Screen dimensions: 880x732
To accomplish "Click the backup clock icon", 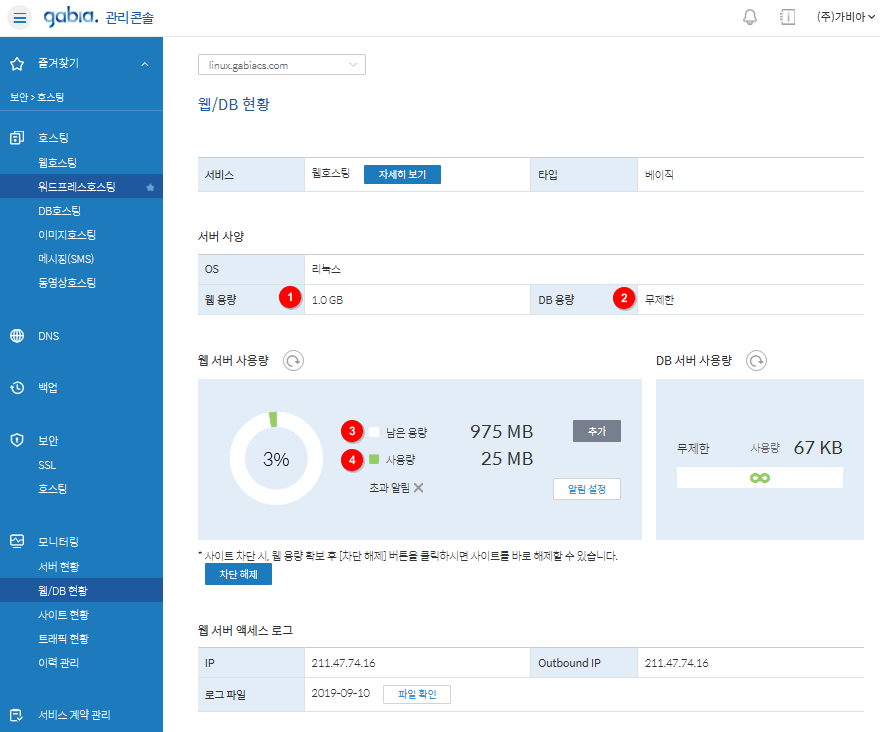I will coord(17,387).
